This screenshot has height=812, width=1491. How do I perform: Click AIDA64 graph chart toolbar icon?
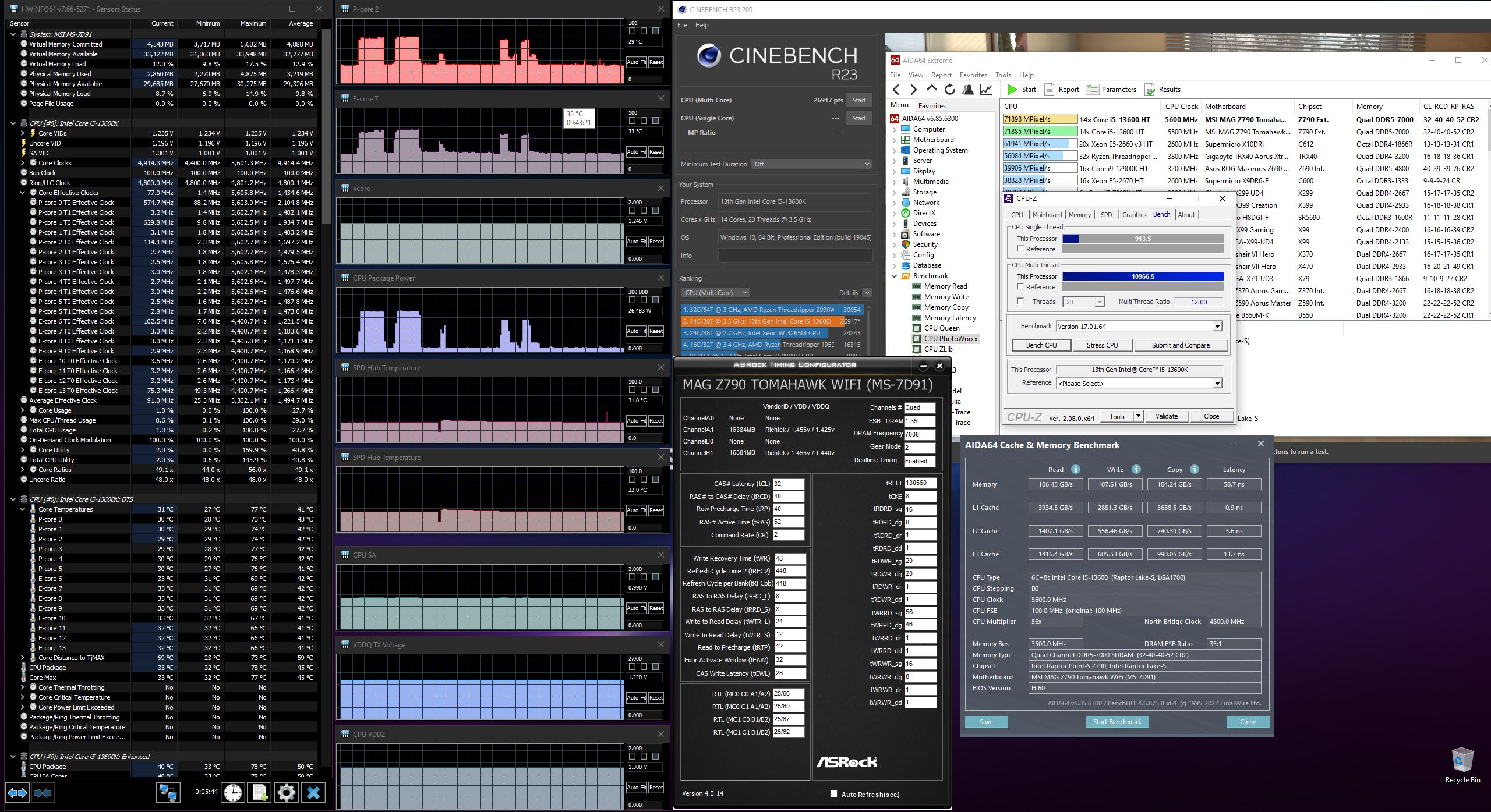986,90
